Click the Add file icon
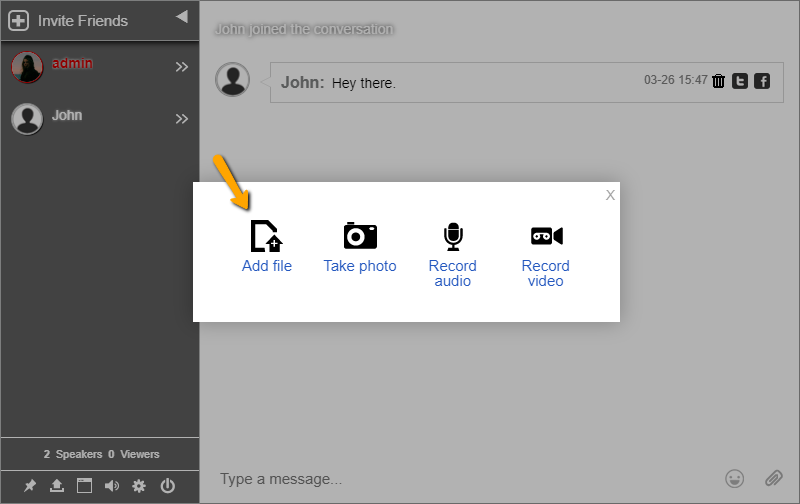This screenshot has width=800, height=504. (x=266, y=237)
